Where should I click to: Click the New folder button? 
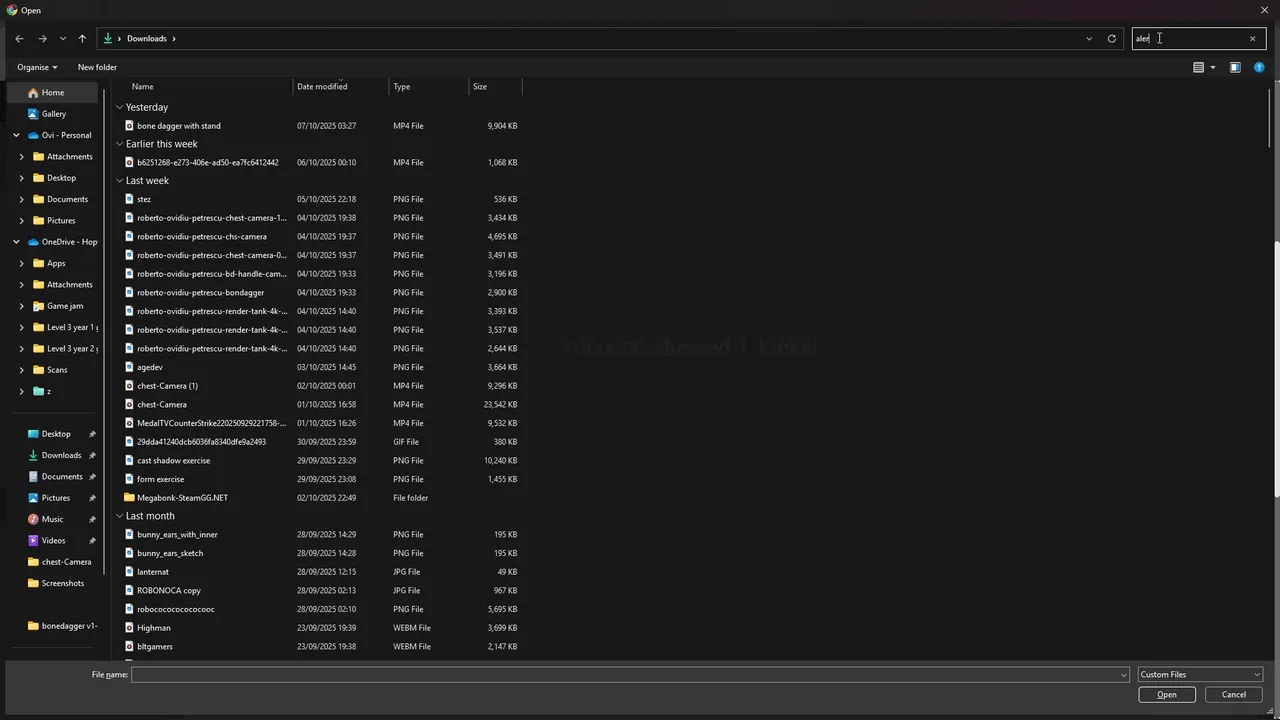click(97, 67)
